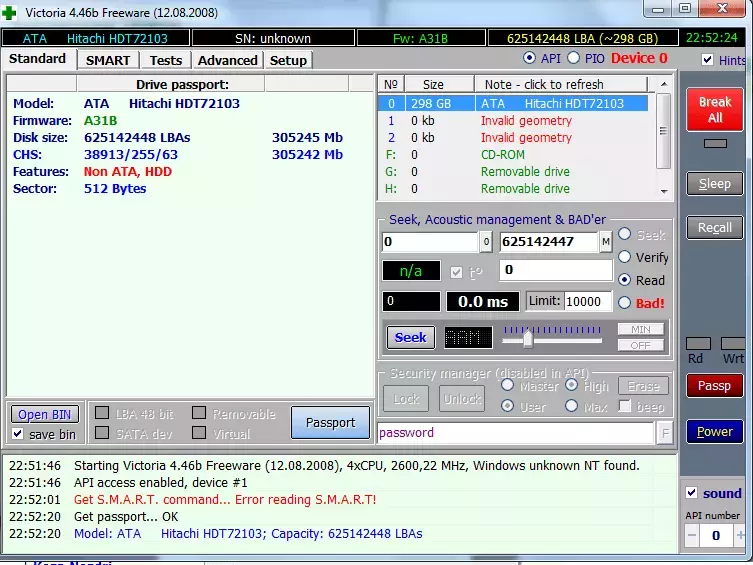Select the F: CD-ROM row
This screenshot has height=565, width=753.
click(513, 155)
